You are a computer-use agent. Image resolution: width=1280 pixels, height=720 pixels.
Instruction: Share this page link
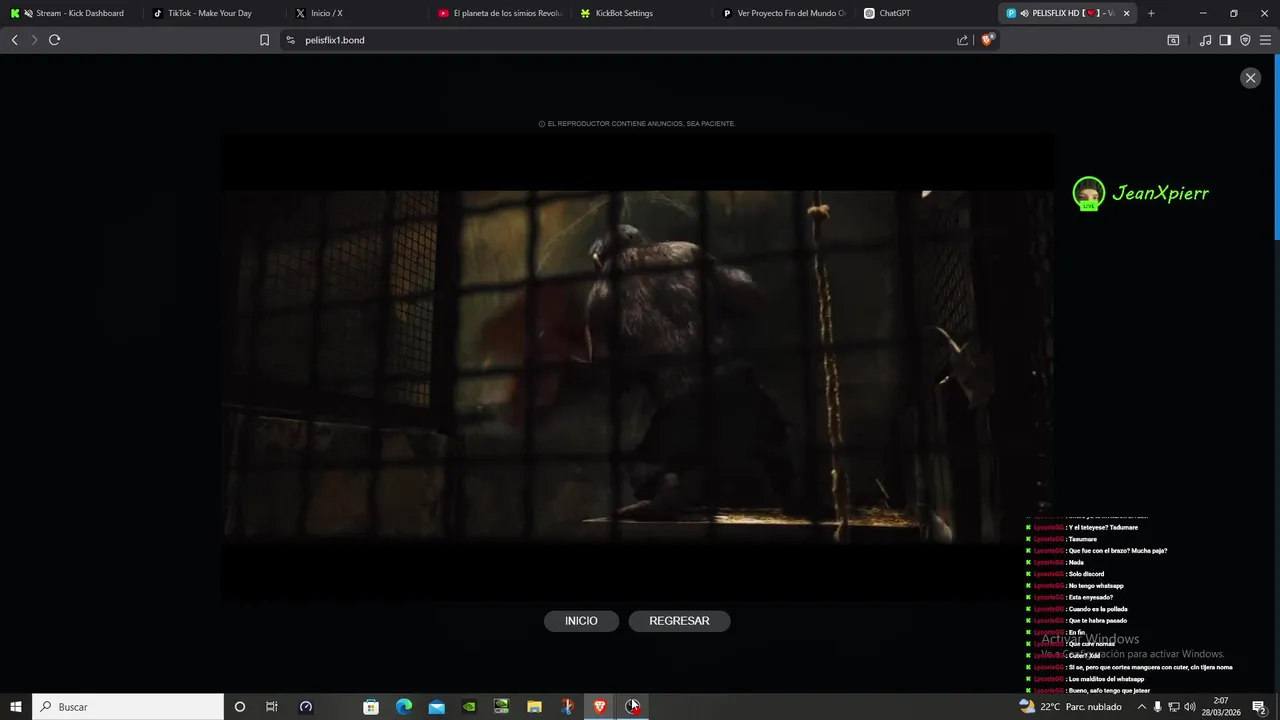point(962,40)
